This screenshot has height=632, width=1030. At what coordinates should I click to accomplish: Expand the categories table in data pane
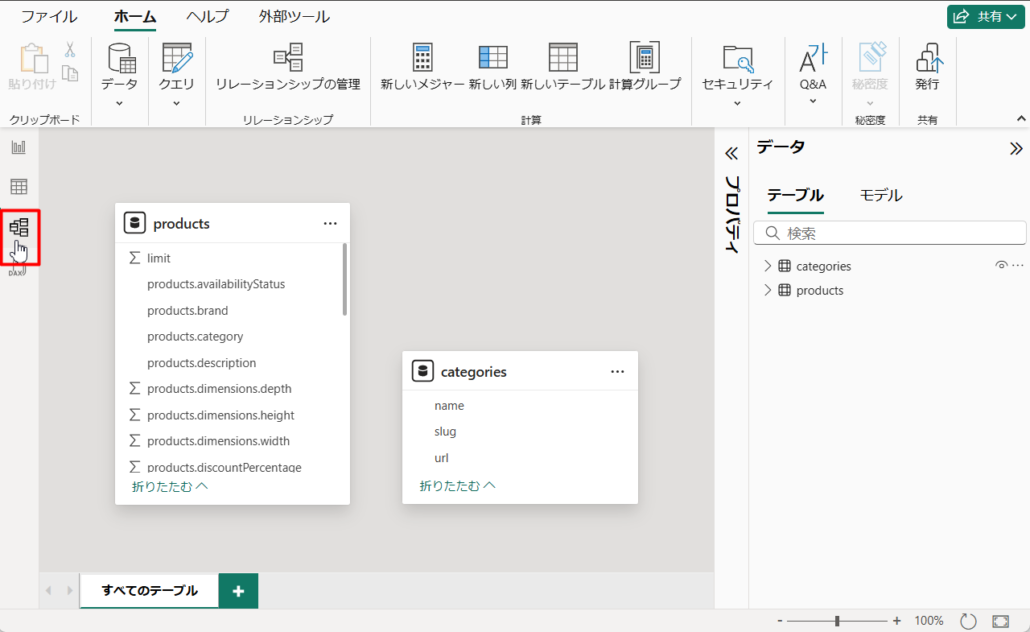tap(768, 266)
